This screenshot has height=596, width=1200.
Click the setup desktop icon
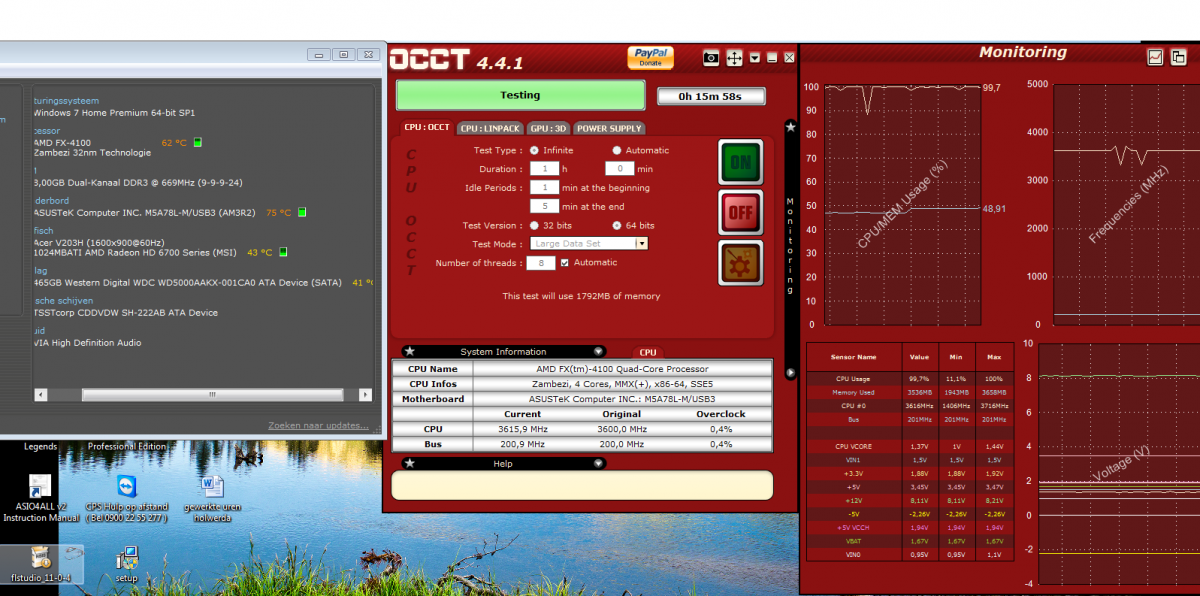tap(127, 565)
